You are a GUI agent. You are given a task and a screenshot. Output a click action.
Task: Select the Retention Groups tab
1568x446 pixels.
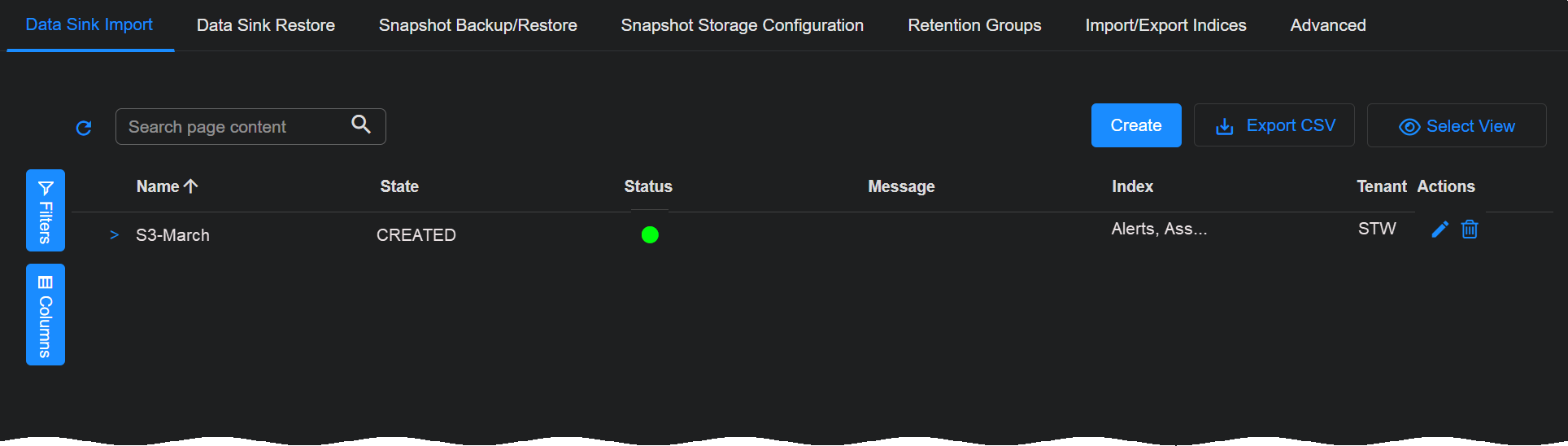coord(974,25)
